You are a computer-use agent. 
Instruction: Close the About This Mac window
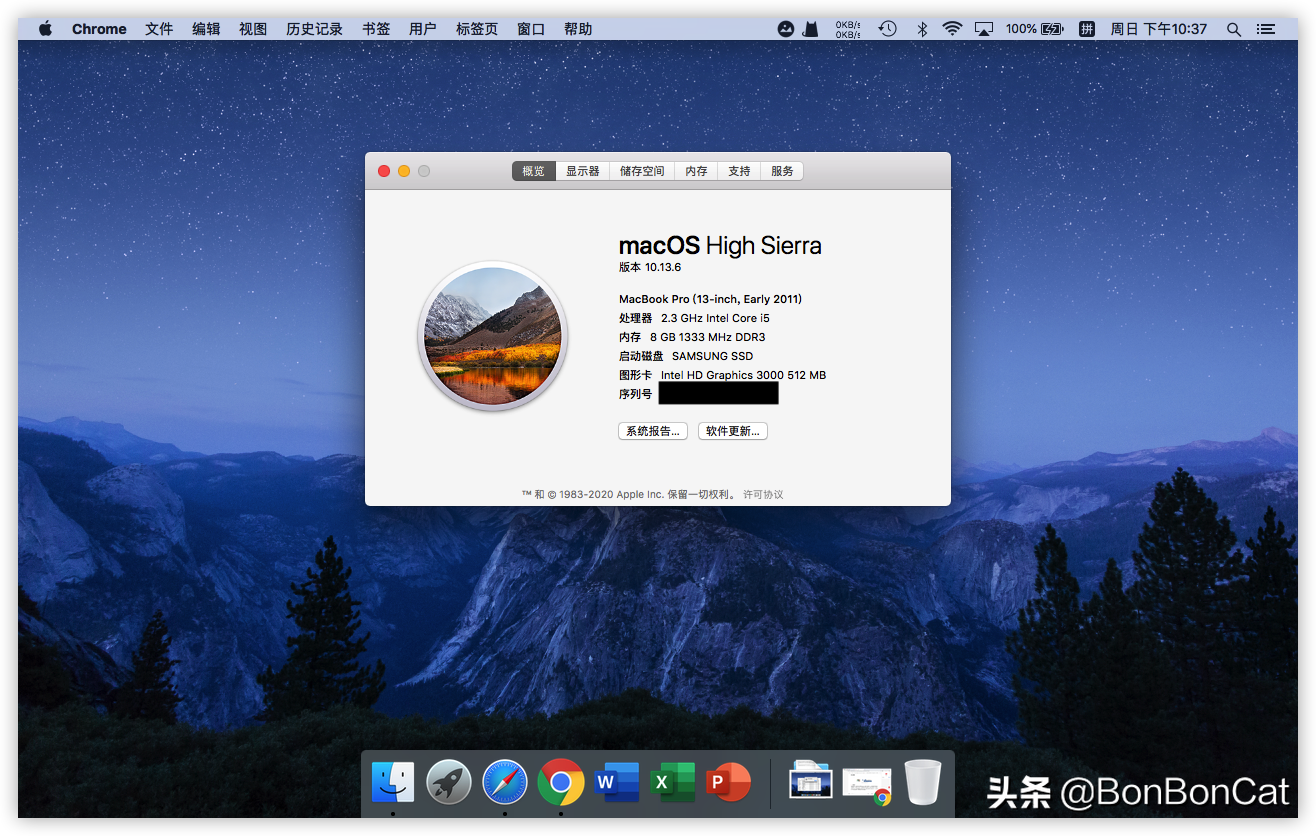click(384, 171)
